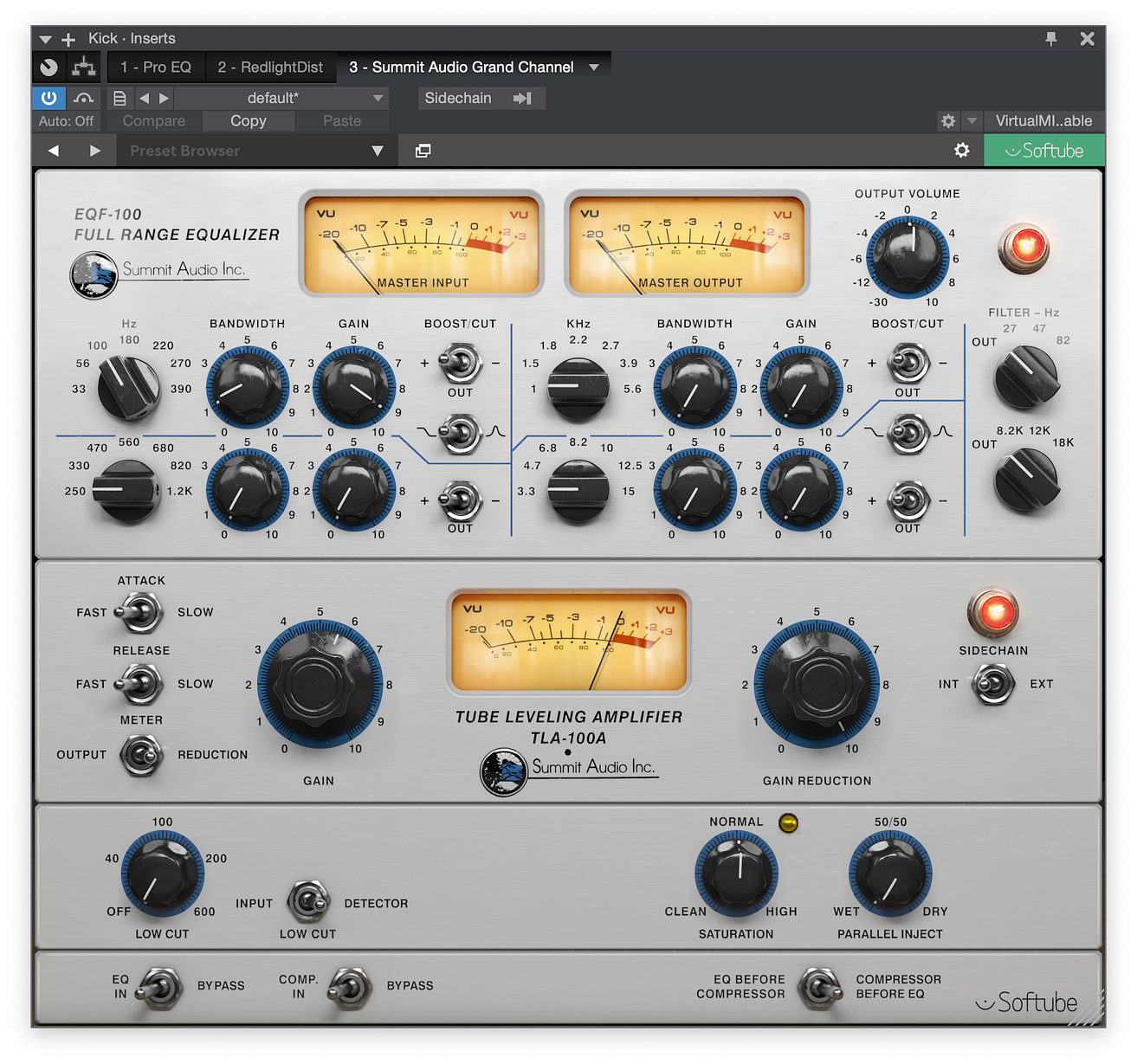Click the Gain Reduction knob
The width and height of the screenshot is (1137, 1064).
click(817, 683)
